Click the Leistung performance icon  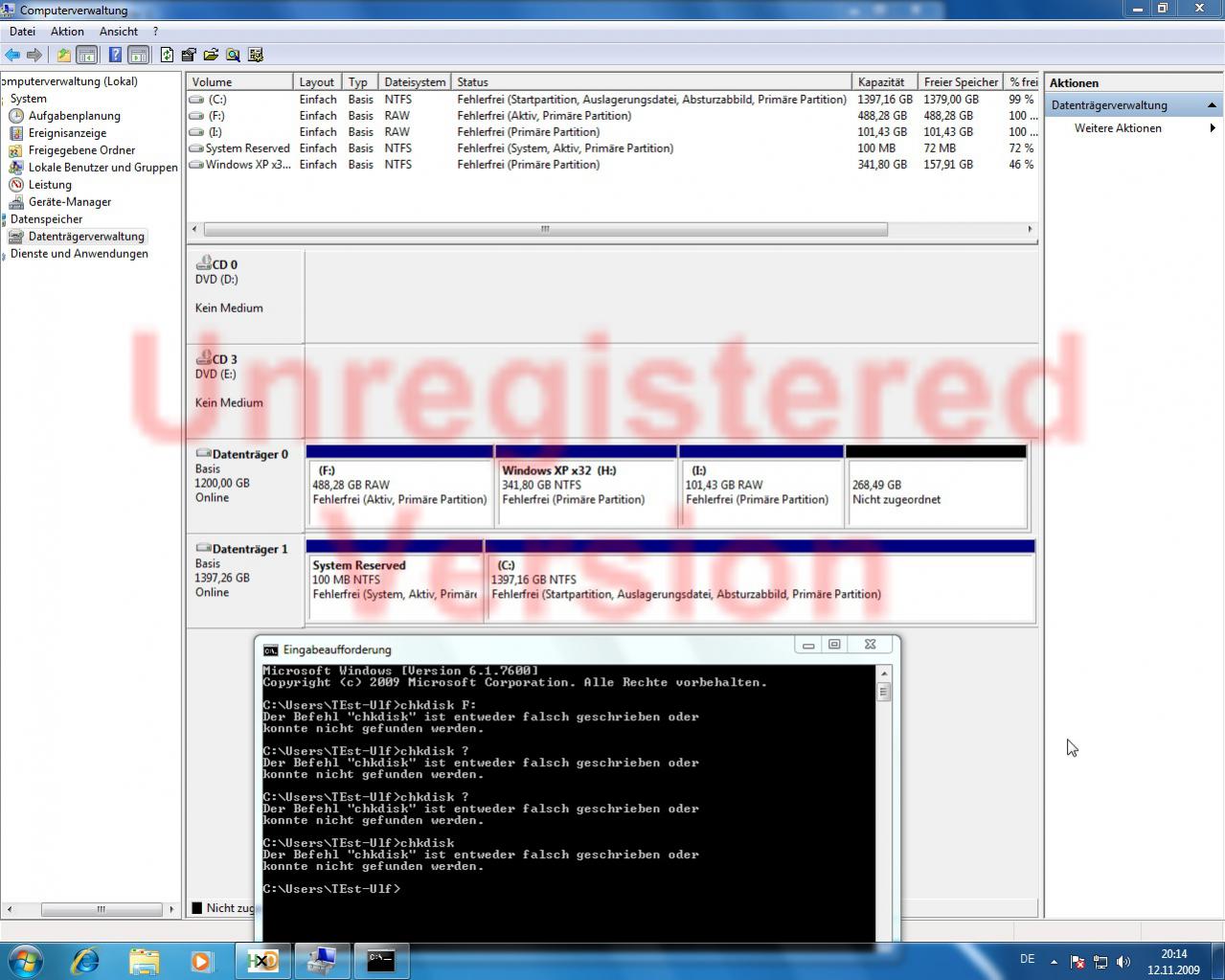coord(16,185)
